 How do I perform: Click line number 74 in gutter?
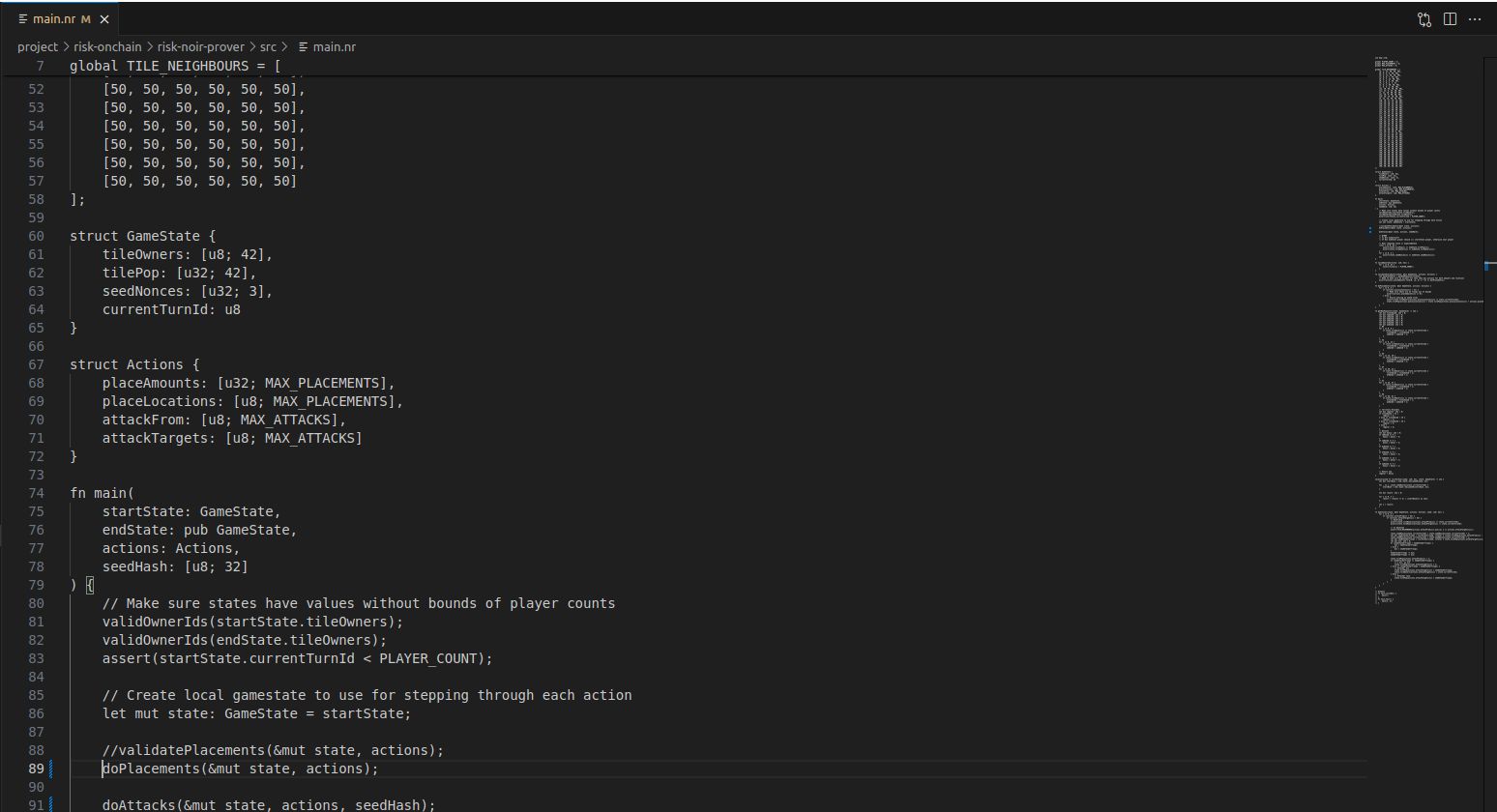(x=36, y=493)
